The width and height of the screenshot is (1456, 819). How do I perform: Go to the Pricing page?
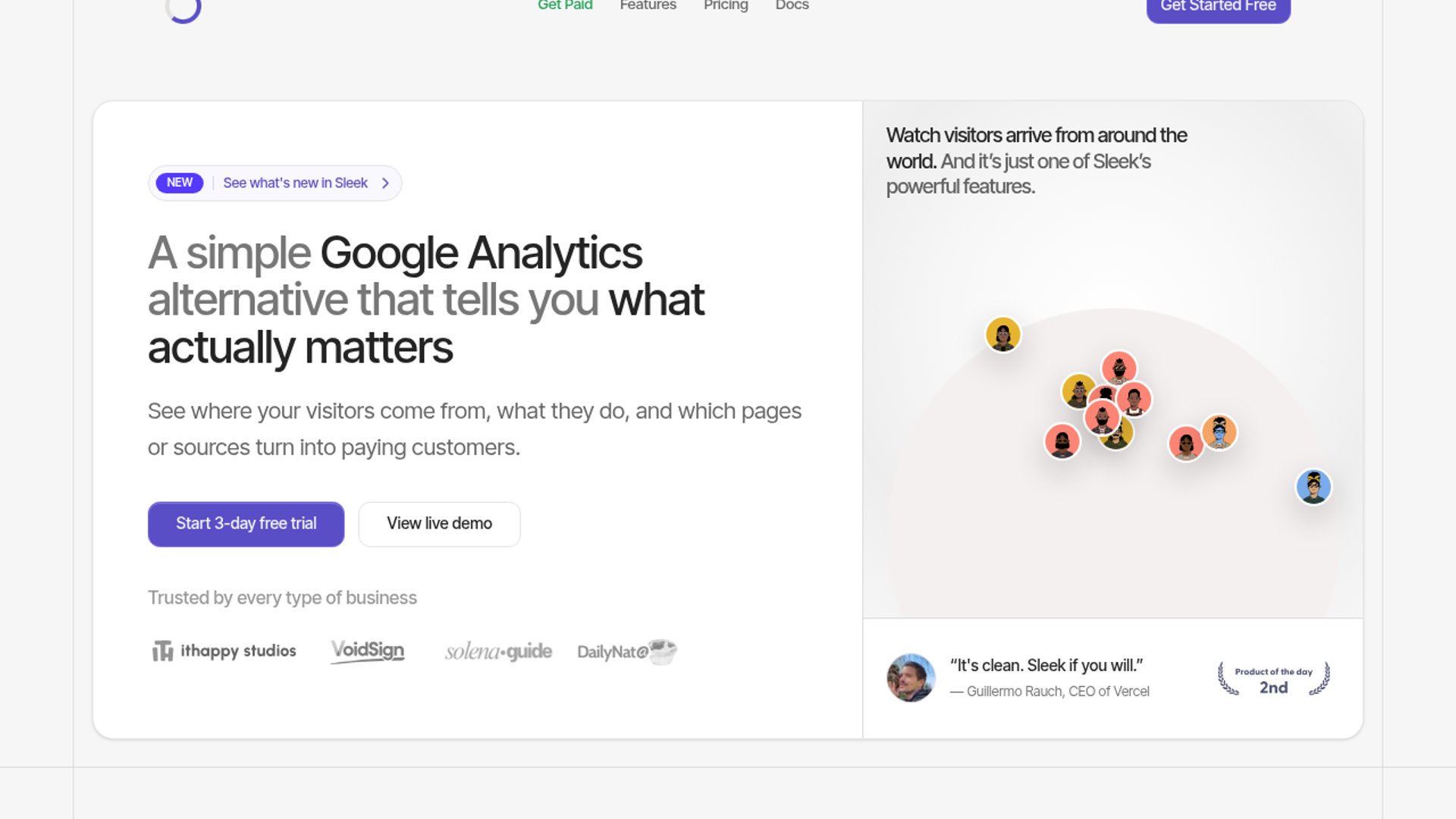726,5
